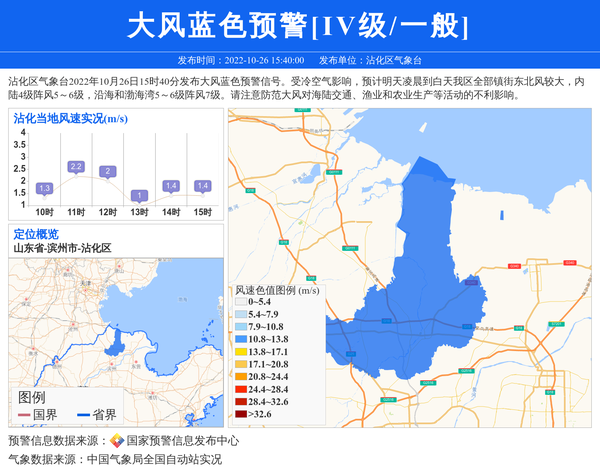This screenshot has width=600, height=471.
Task: Click the wind speed marker above 12时
Action: tap(107, 171)
